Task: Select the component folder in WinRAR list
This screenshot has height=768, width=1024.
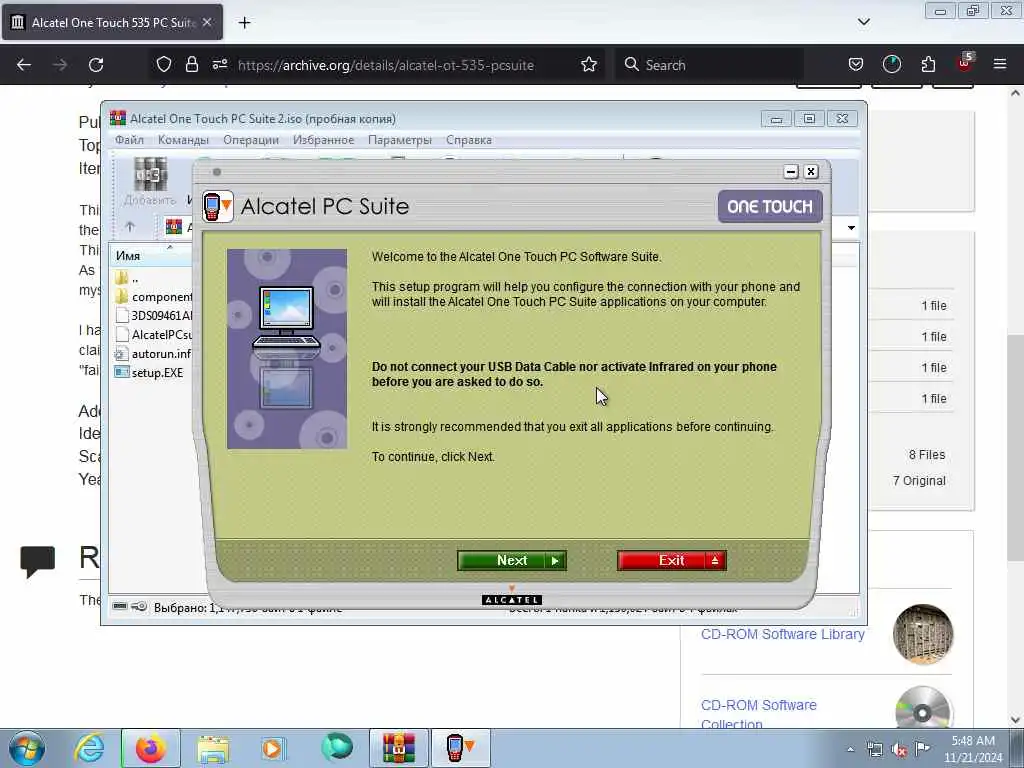Action: tap(153, 297)
